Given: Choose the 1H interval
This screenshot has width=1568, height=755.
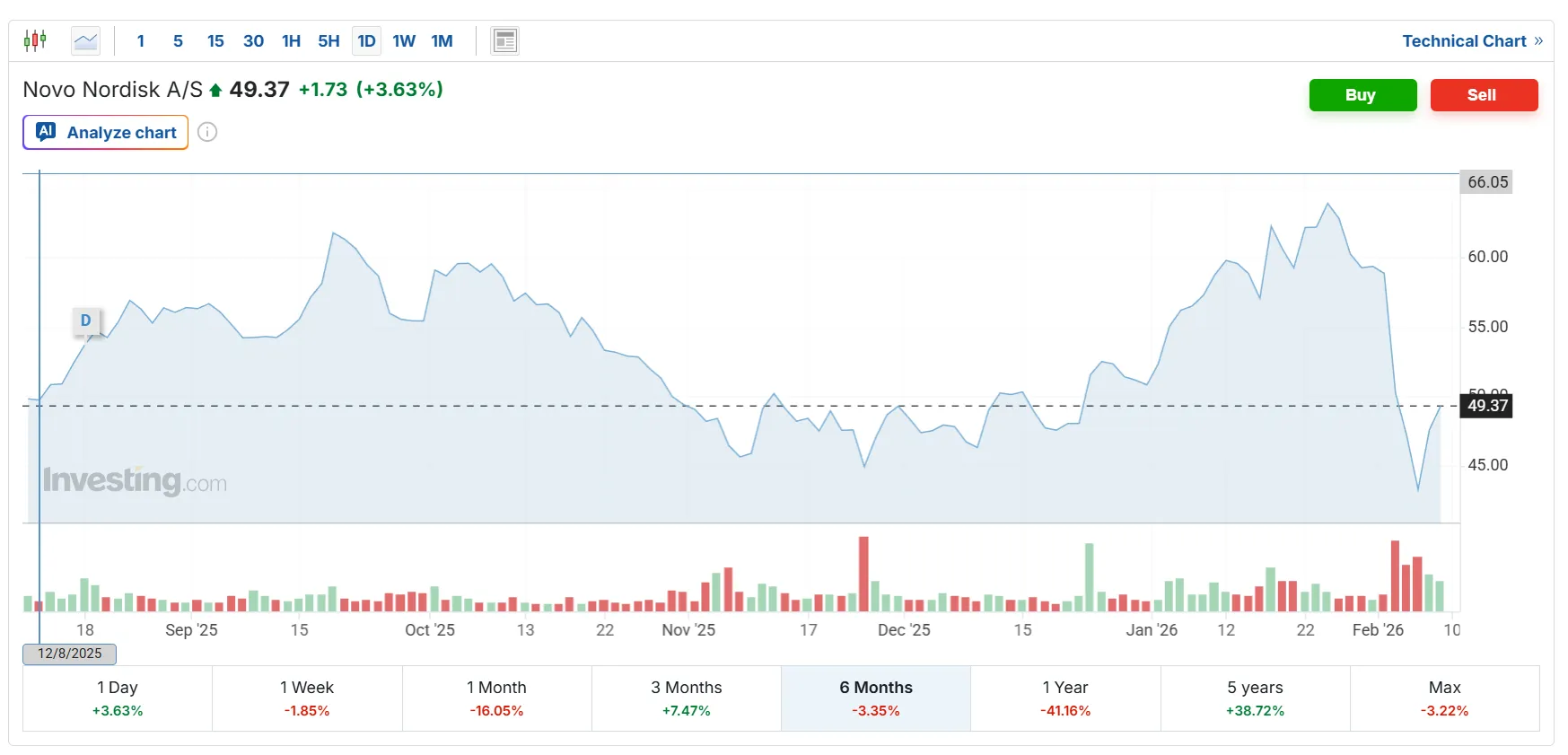Looking at the screenshot, I should click(291, 40).
